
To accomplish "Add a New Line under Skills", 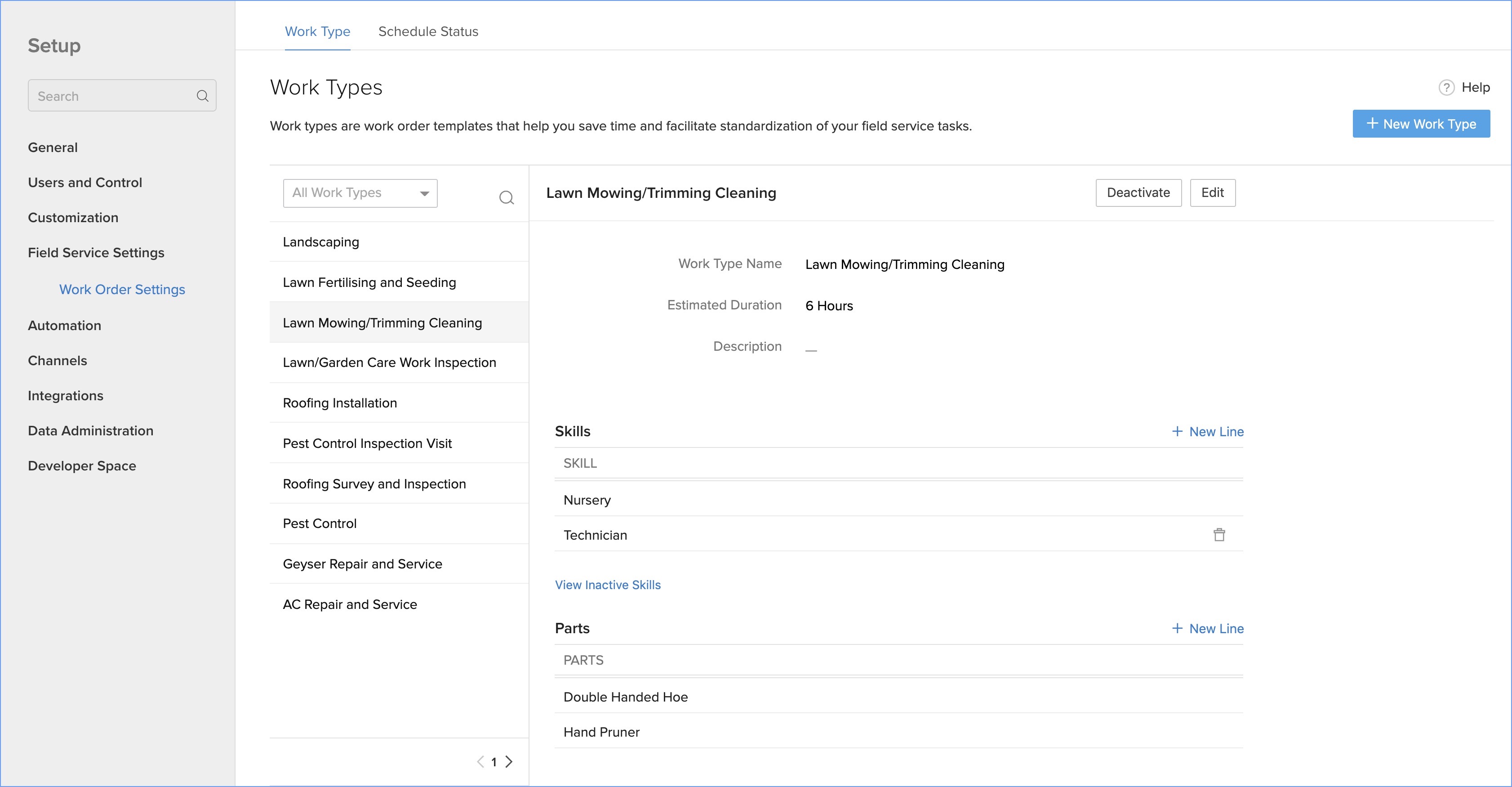I will click(1207, 432).
